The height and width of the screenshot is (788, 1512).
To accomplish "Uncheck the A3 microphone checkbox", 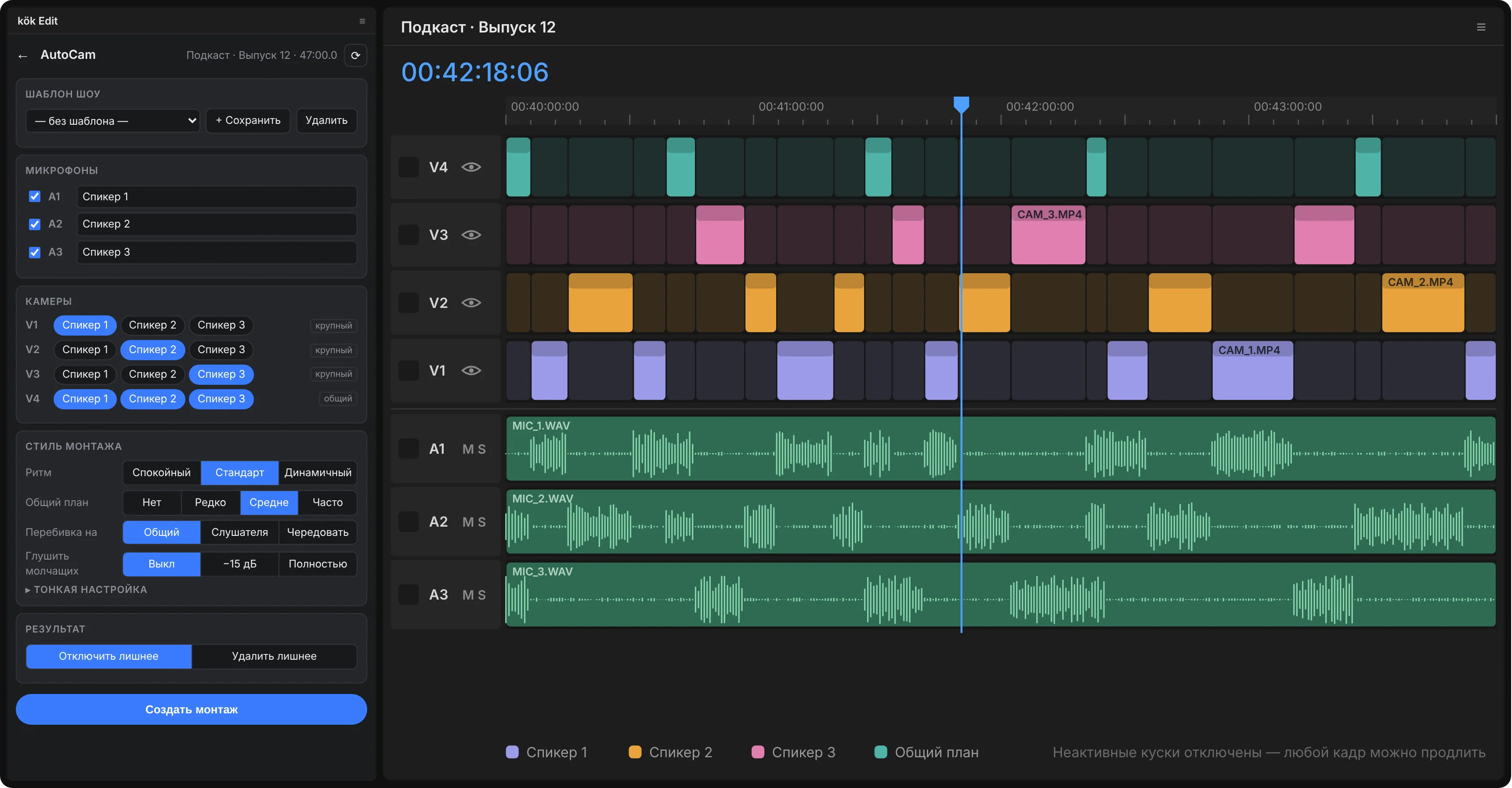I will (x=35, y=252).
